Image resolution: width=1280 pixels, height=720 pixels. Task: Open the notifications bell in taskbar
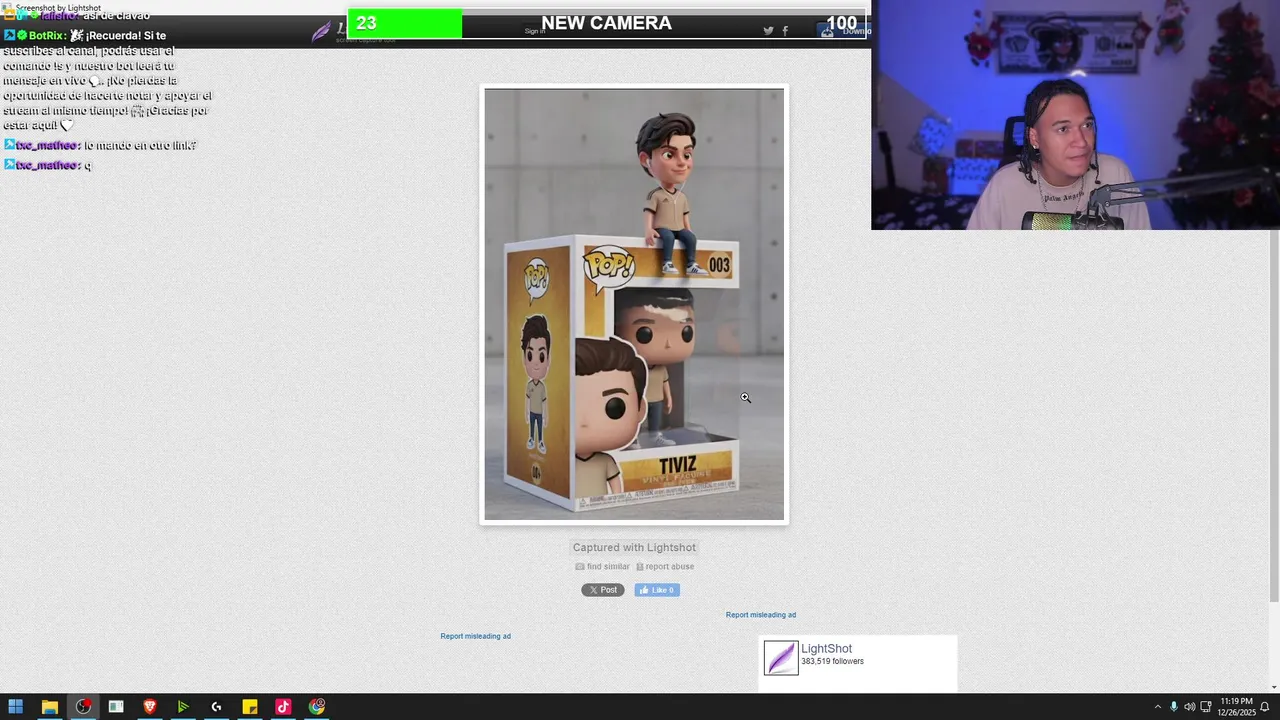(1265, 707)
